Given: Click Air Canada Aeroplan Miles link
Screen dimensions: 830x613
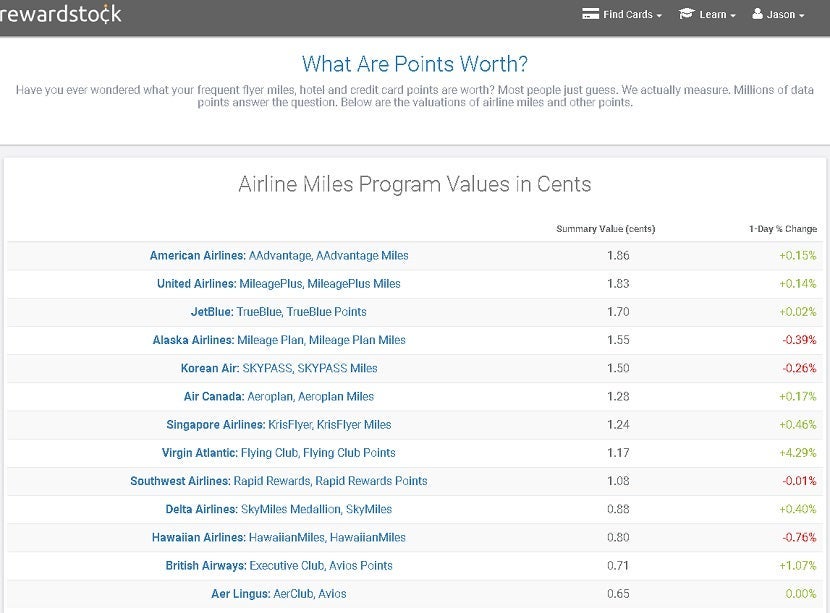Looking at the screenshot, I should (279, 397).
